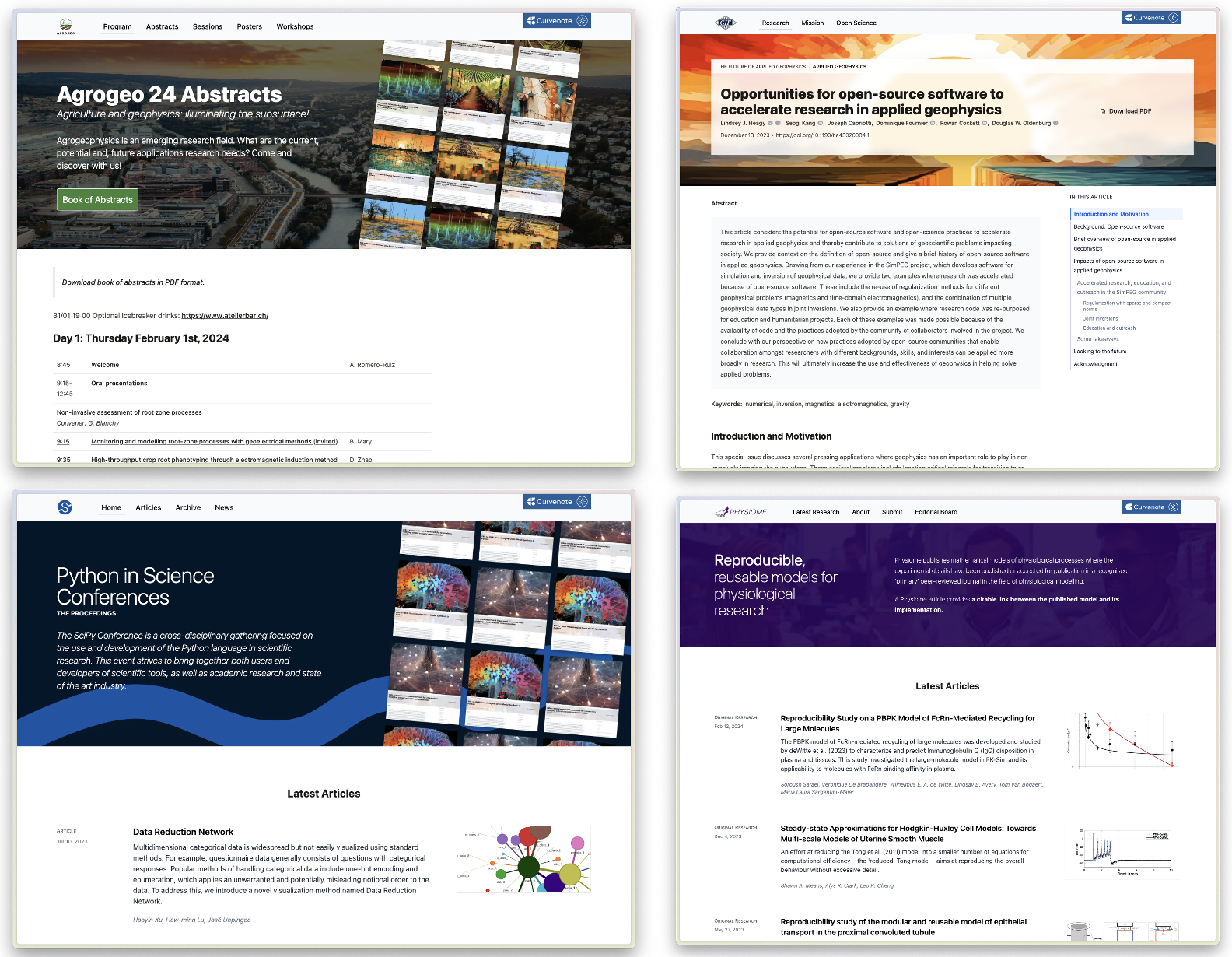Viewport: 1232px width, 957px height.
Task: Click the Agrogeo logo icon
Action: click(x=66, y=26)
